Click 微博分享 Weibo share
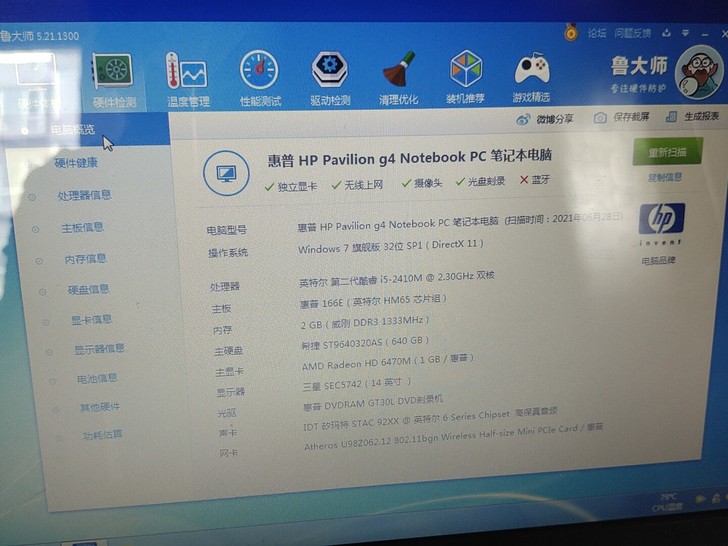Viewport: 728px width, 546px height. click(545, 119)
